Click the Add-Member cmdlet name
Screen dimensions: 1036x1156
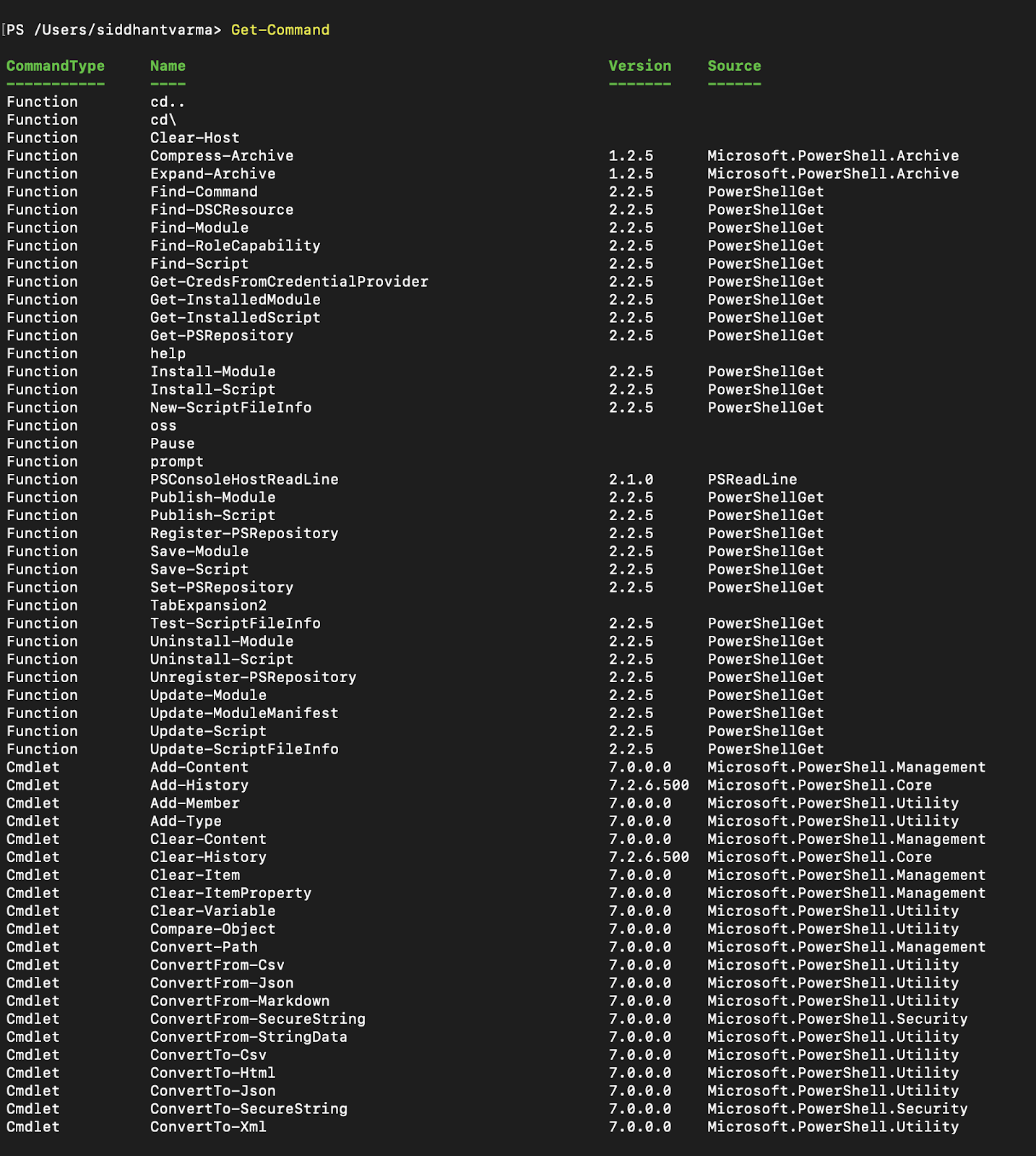pyautogui.click(x=195, y=803)
